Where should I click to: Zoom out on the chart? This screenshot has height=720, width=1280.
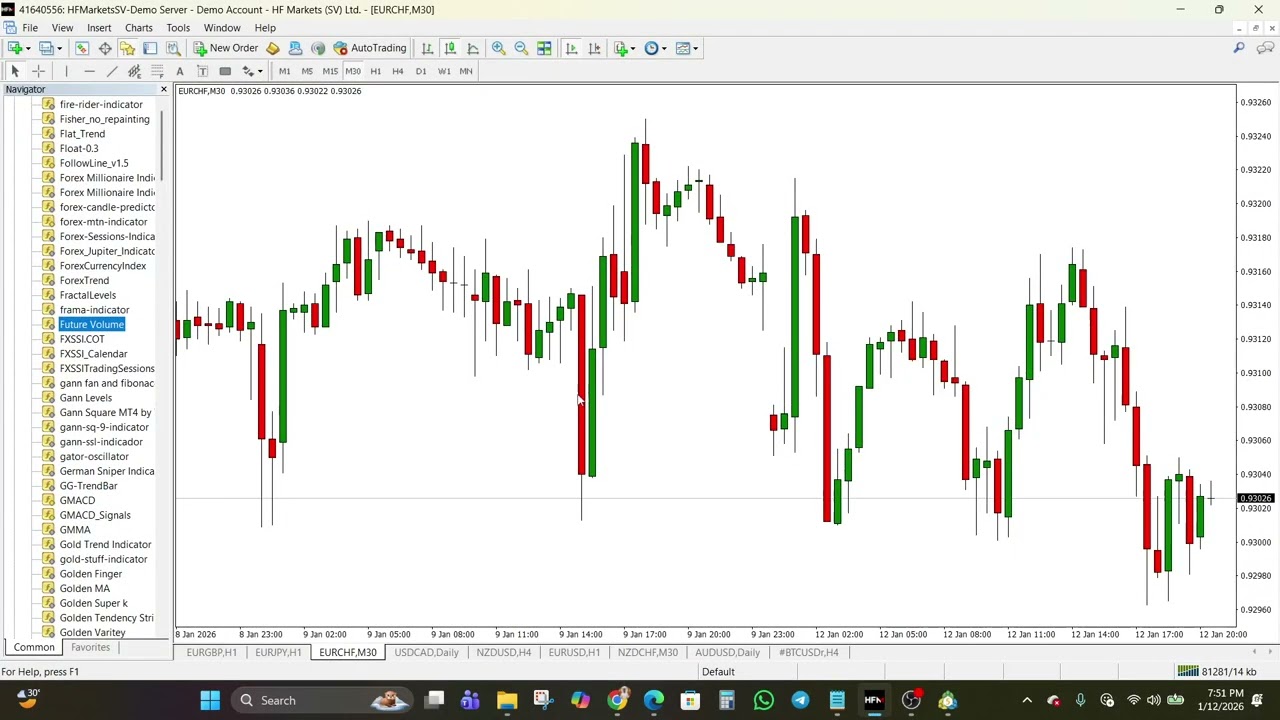(521, 48)
